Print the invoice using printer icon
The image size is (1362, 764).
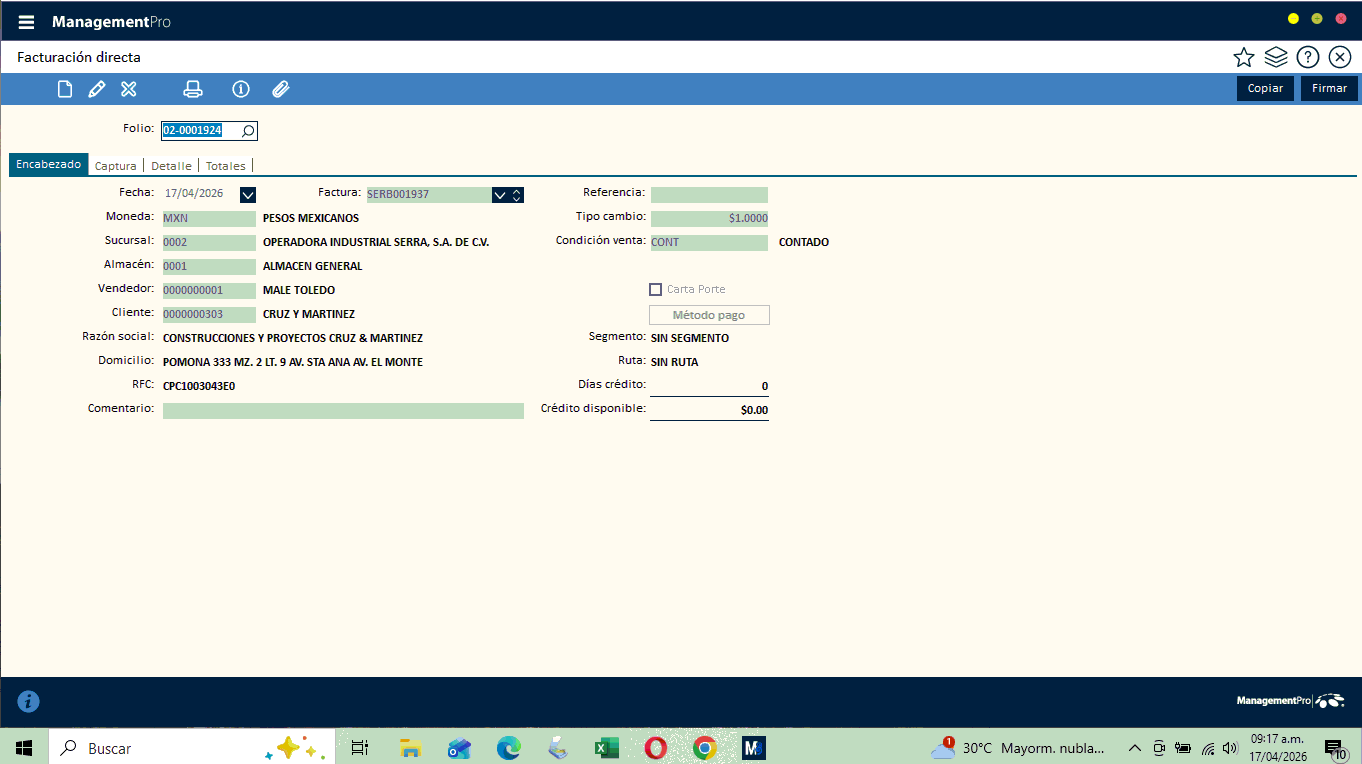193,89
